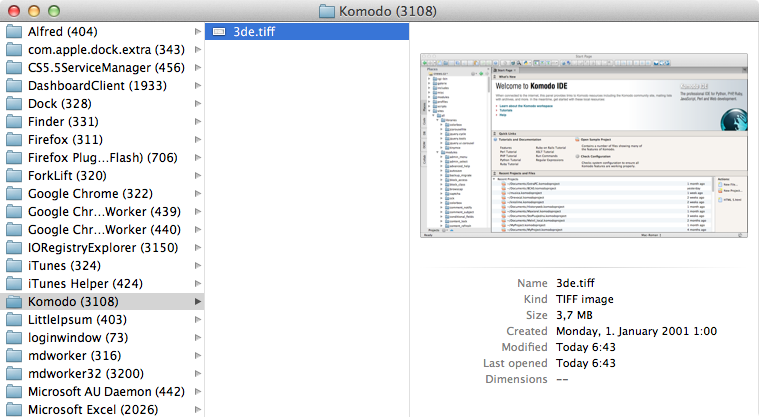
Task: Click the Firefox (311) folder icon
Action: point(14,139)
